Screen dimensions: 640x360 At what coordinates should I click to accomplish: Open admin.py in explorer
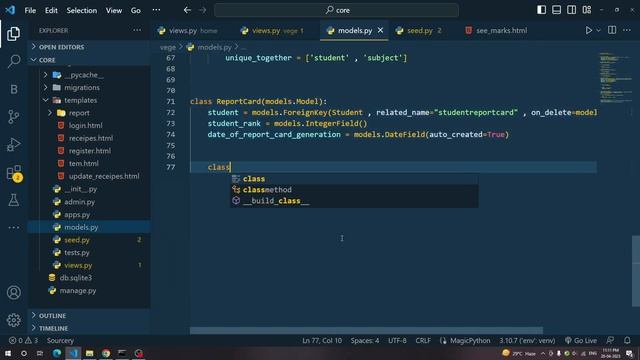[x=89, y=202]
